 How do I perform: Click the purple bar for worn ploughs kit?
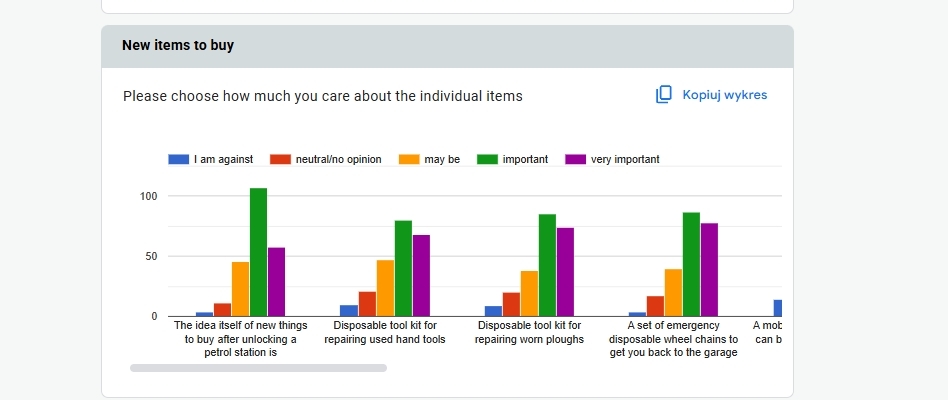pos(565,272)
